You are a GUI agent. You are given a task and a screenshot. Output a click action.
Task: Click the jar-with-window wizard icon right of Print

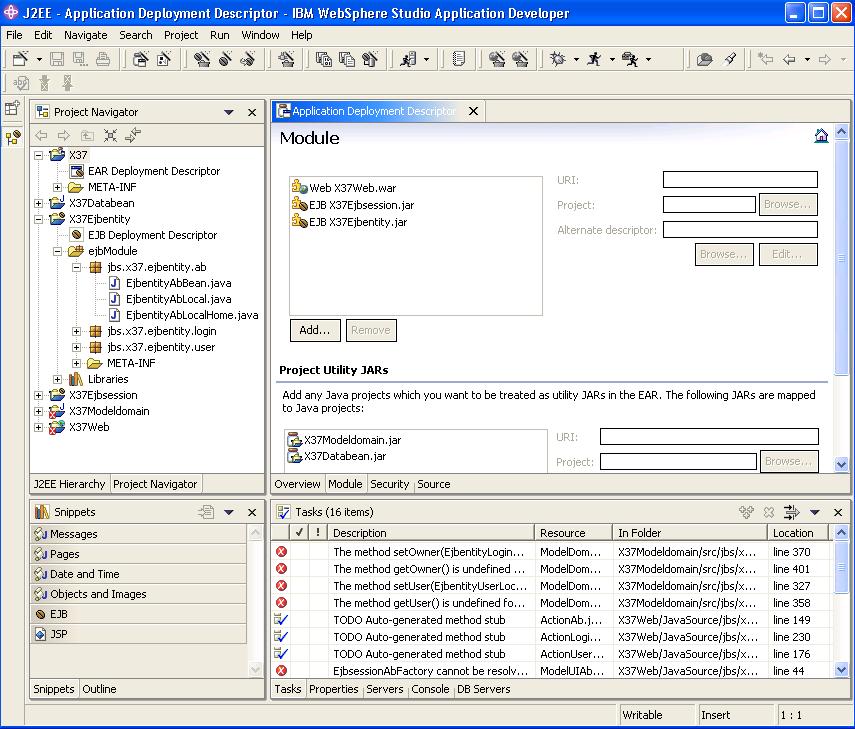[141, 59]
